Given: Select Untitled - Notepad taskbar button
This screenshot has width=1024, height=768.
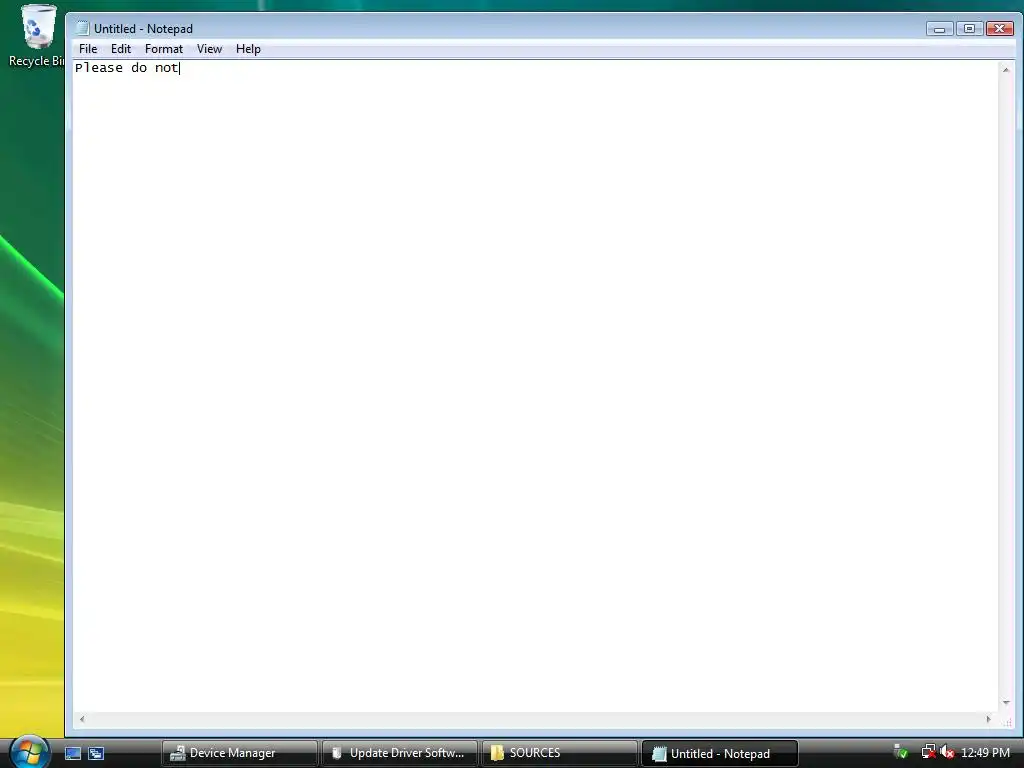Looking at the screenshot, I should click(x=720, y=753).
